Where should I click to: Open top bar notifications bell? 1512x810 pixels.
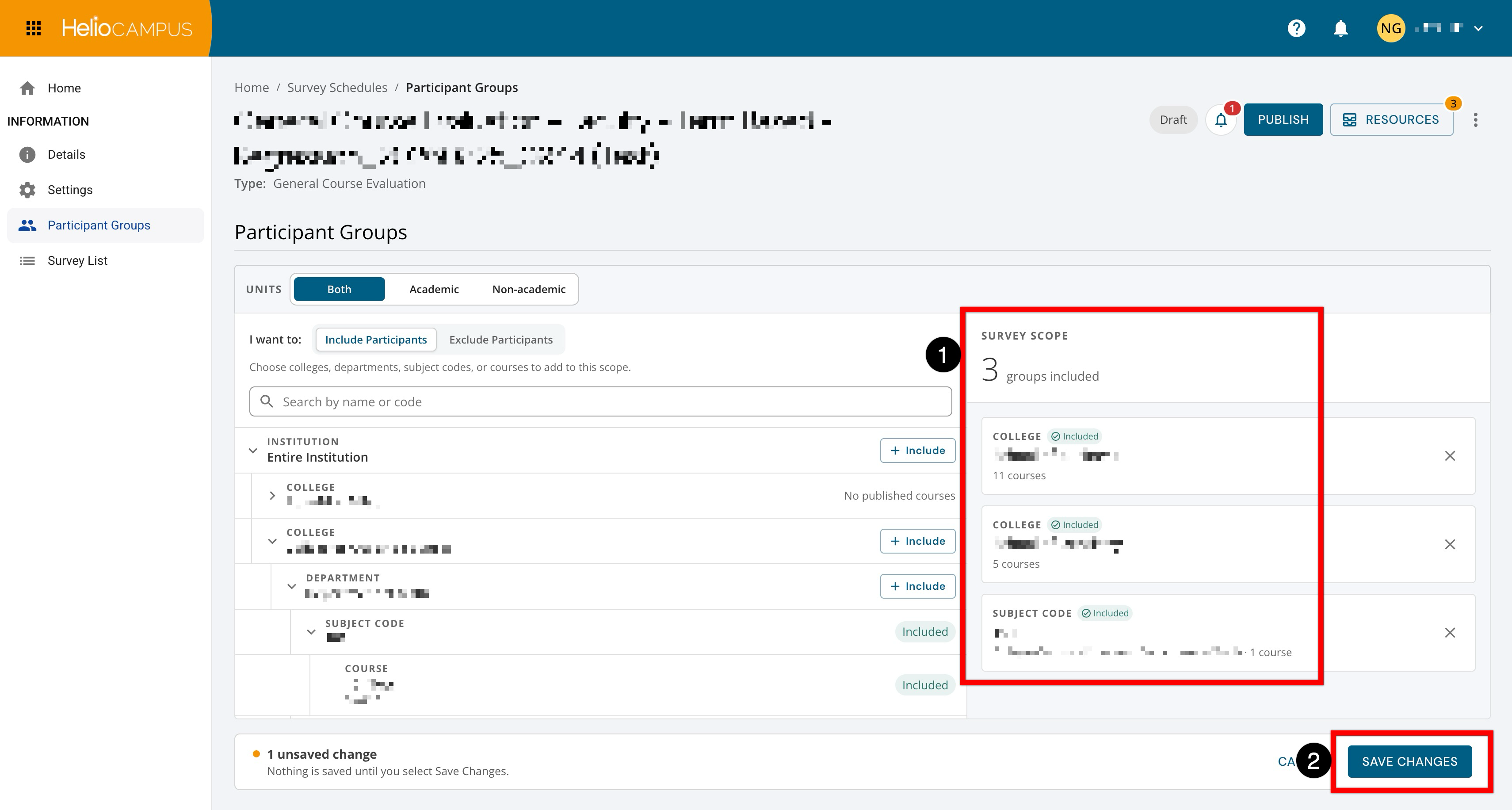[x=1340, y=28]
